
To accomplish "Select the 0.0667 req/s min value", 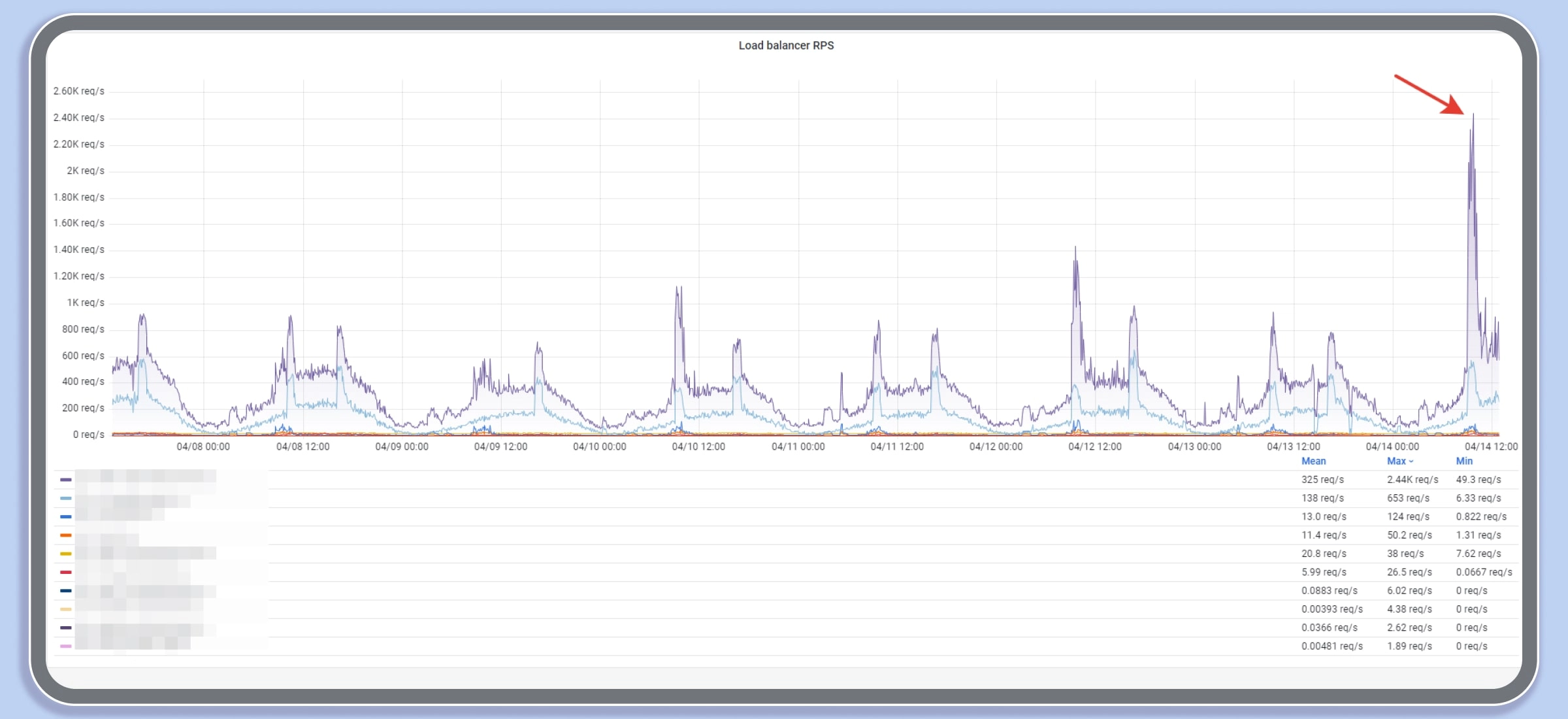I will pos(1484,572).
